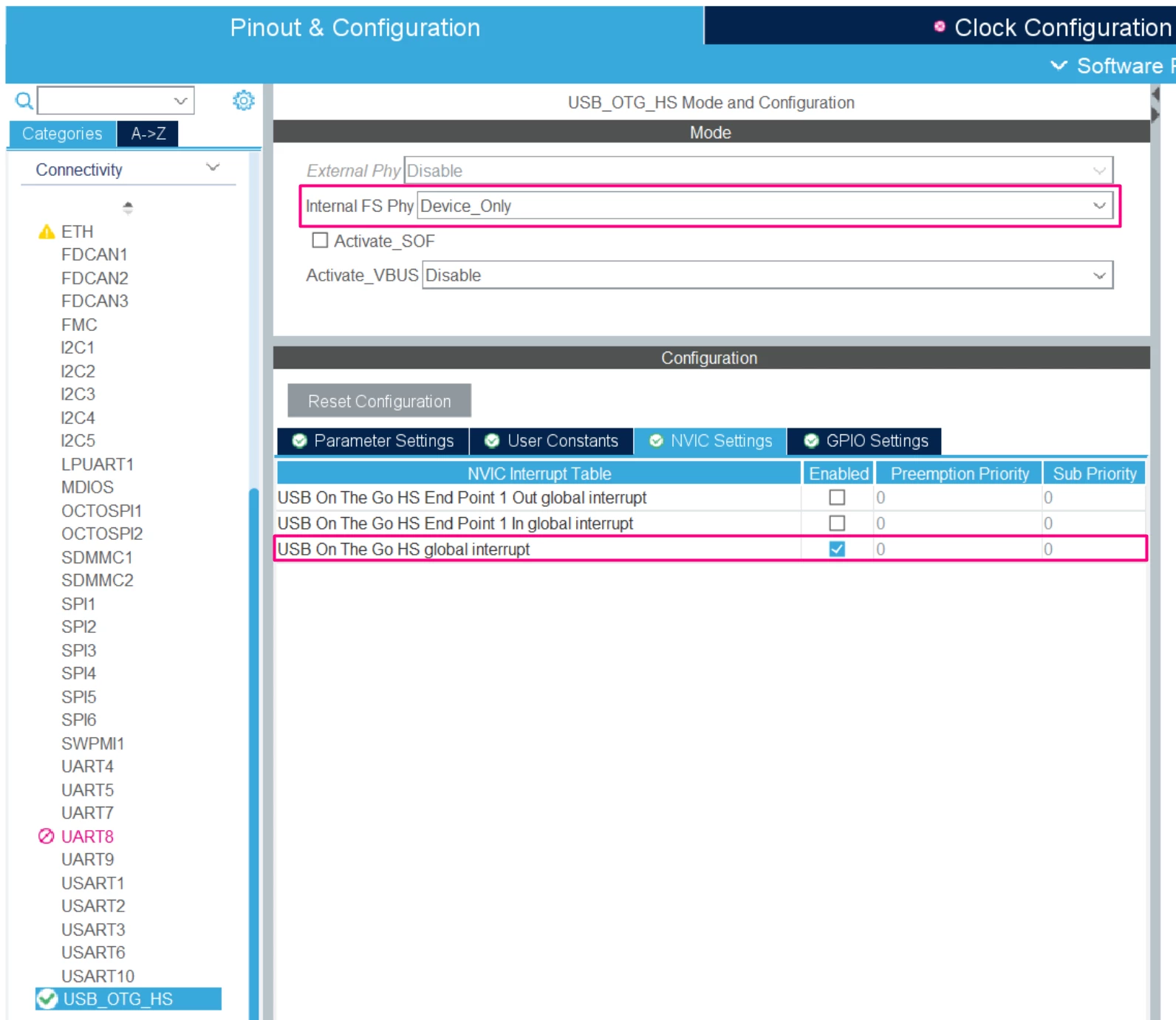Click the ETH warning triangle icon
Viewport: 1176px width, 1020px height.
click(47, 232)
